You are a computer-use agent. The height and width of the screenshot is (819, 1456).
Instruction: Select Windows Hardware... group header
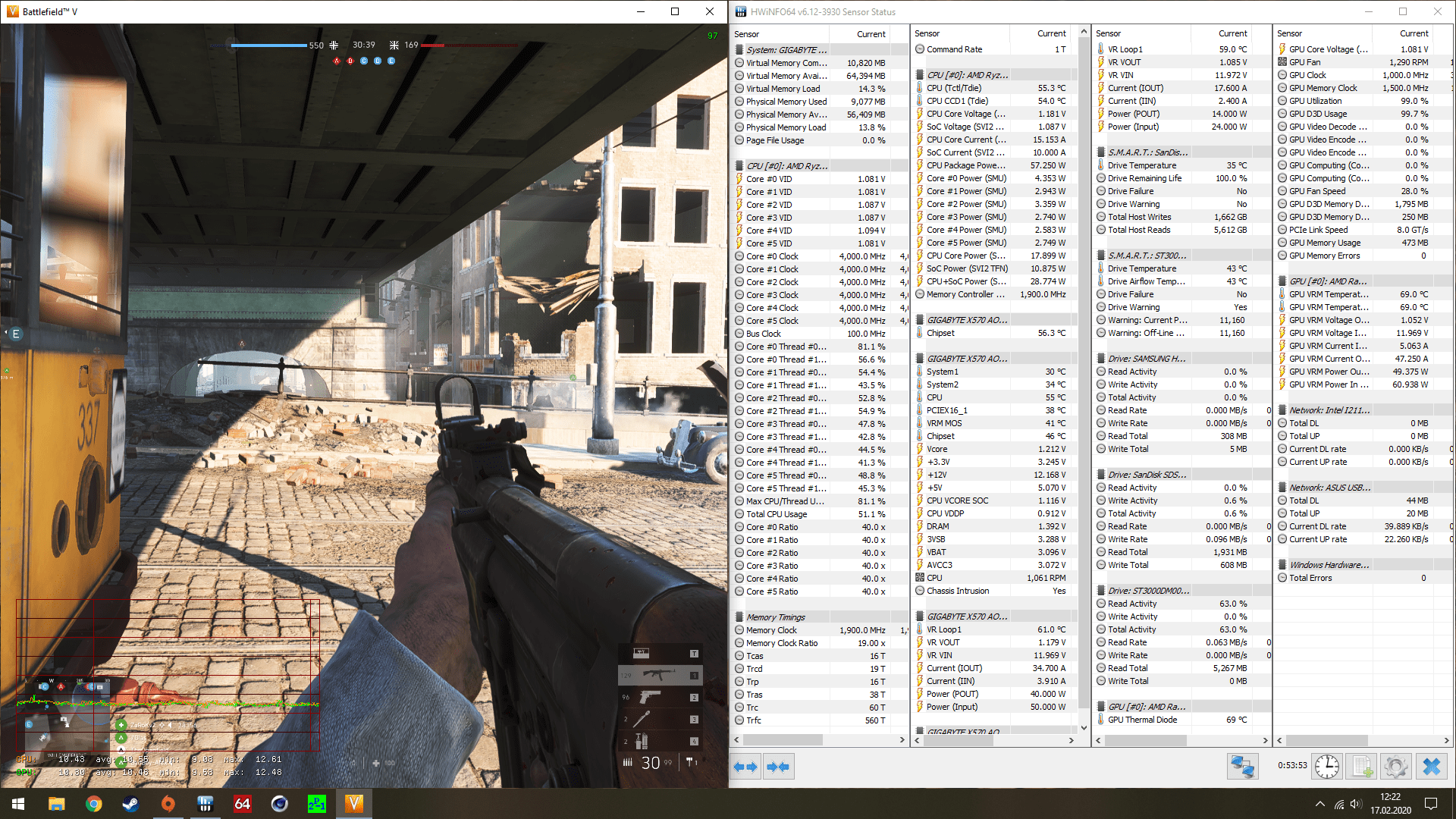pos(1362,565)
